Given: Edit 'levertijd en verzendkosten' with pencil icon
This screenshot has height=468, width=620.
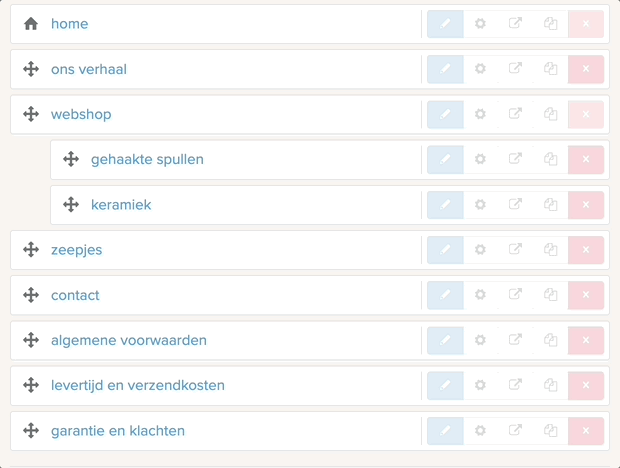Looking at the screenshot, I should [445, 385].
